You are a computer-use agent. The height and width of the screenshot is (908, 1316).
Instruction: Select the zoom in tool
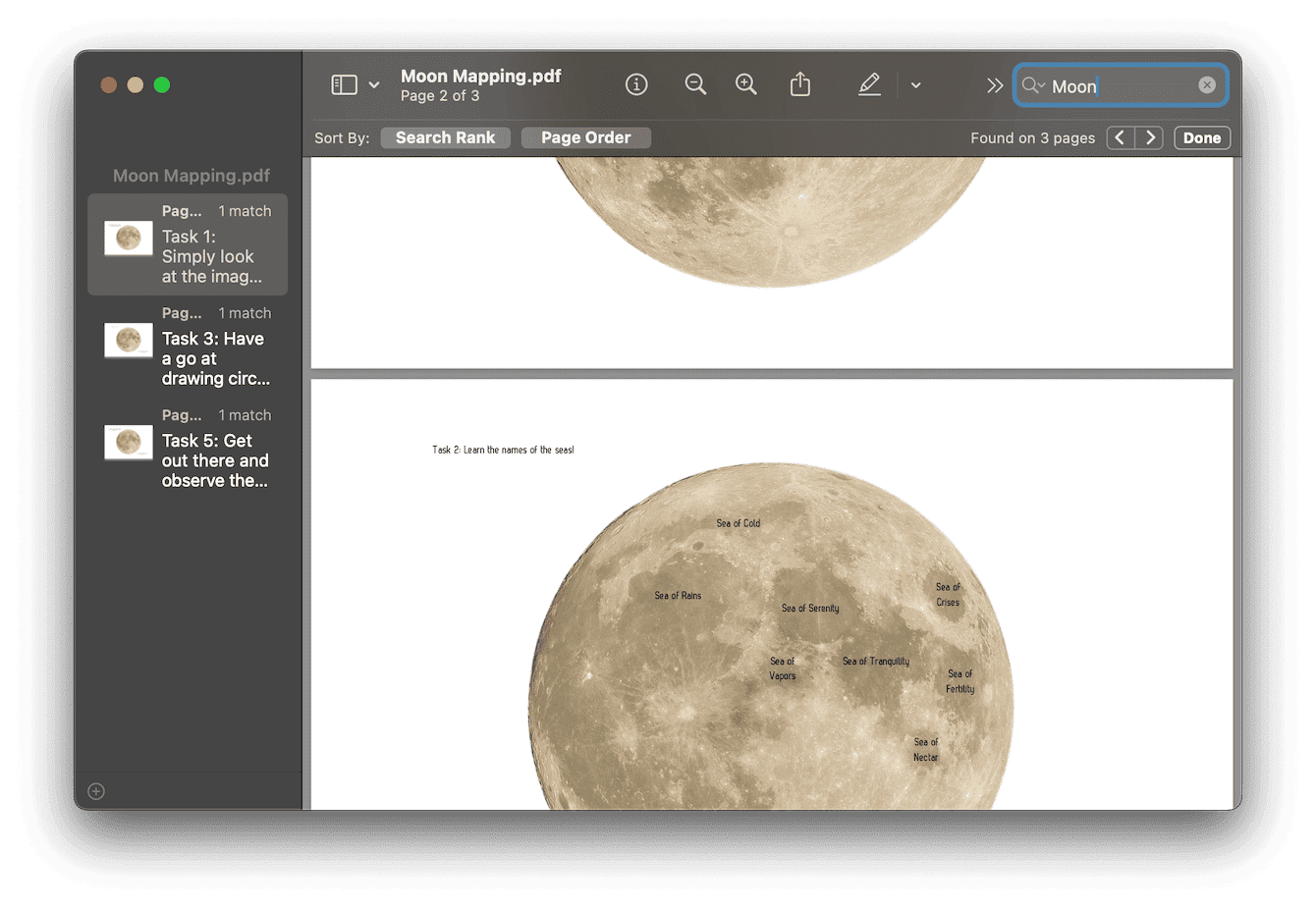(746, 84)
